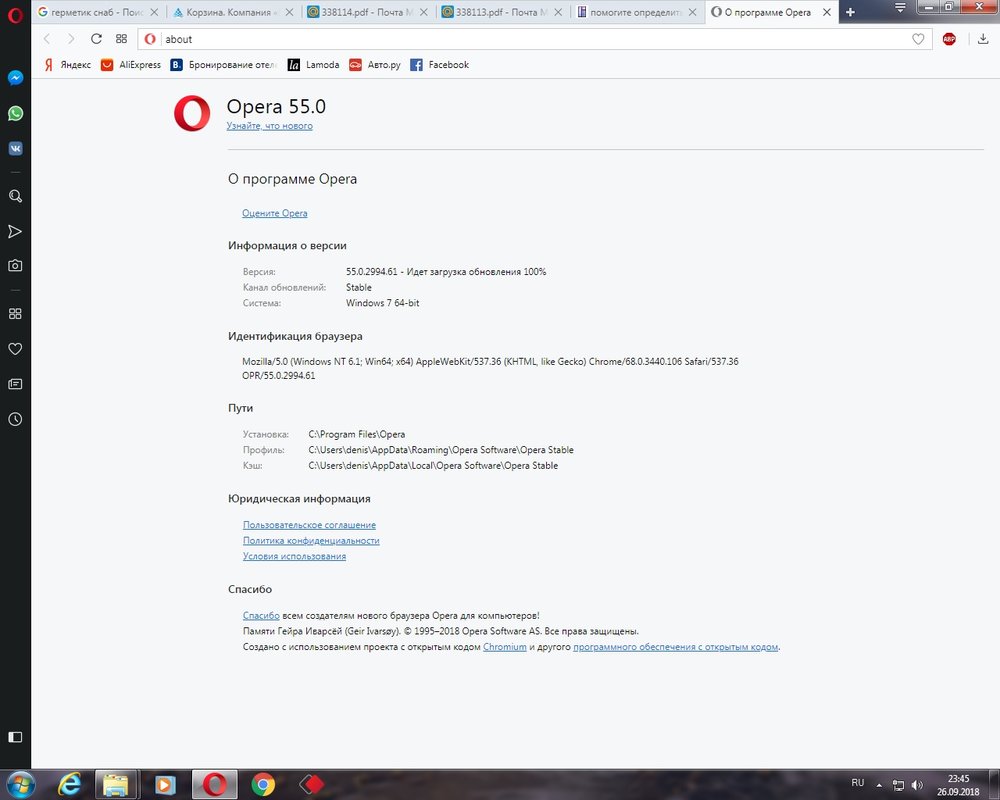1000x800 pixels.
Task: Follow the Узнайте, что нового link
Action: click(x=270, y=126)
